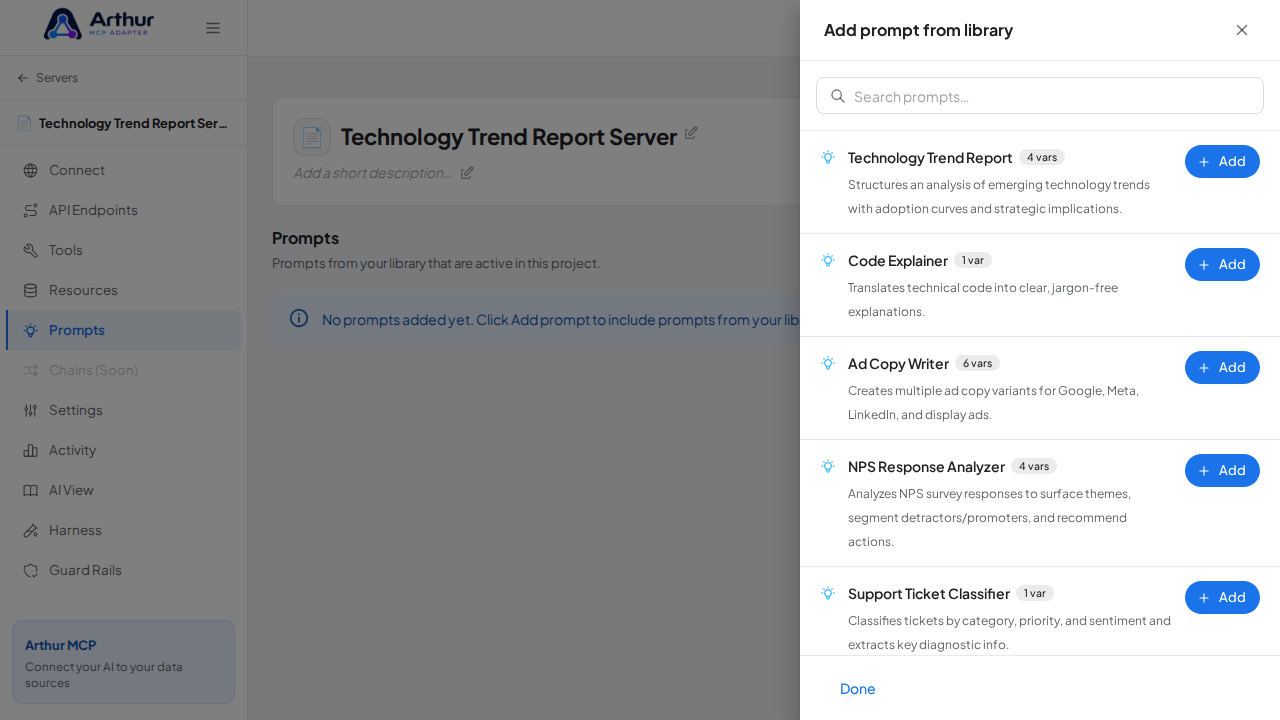Click the search magnifier icon in library panel

click(x=838, y=96)
